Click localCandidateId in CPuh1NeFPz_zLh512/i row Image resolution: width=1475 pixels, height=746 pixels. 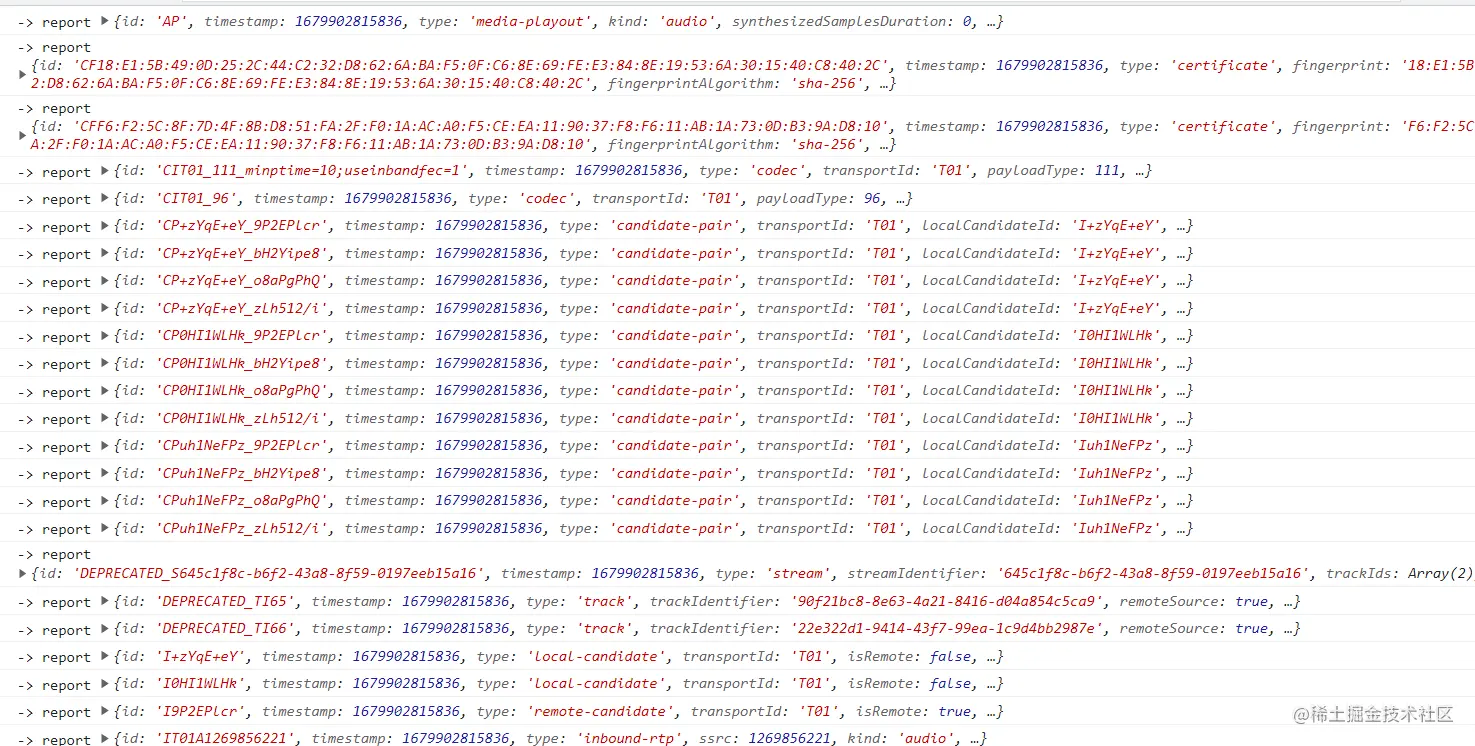point(1041,529)
